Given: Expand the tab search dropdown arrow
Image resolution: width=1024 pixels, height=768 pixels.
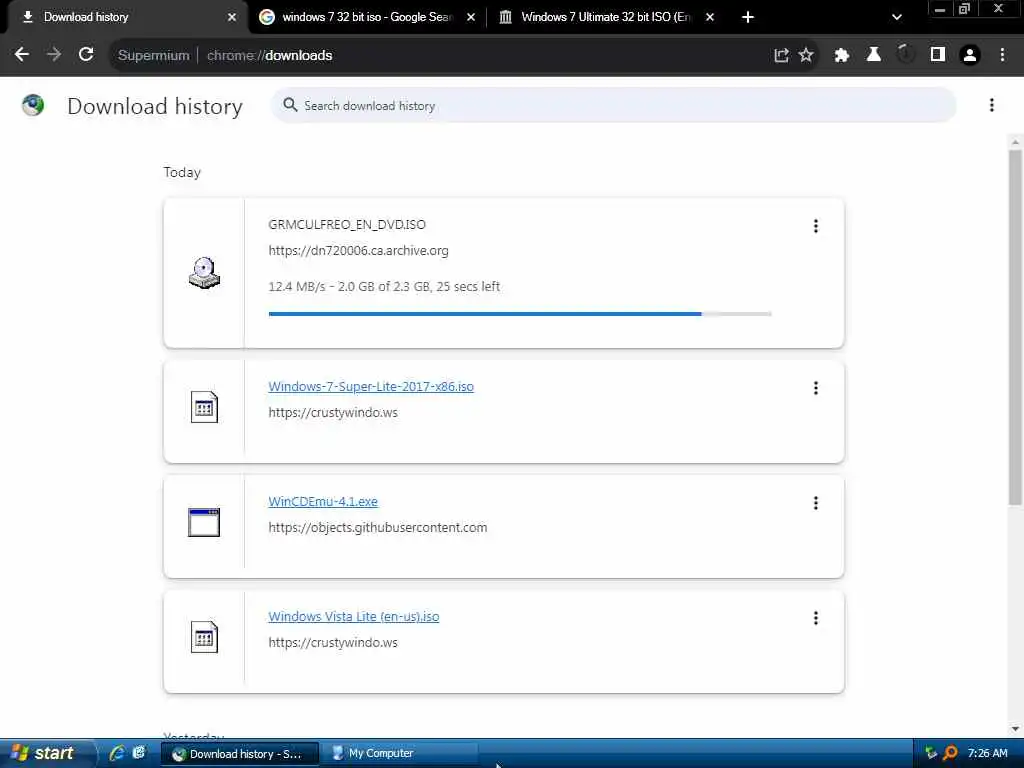Looking at the screenshot, I should (x=897, y=17).
